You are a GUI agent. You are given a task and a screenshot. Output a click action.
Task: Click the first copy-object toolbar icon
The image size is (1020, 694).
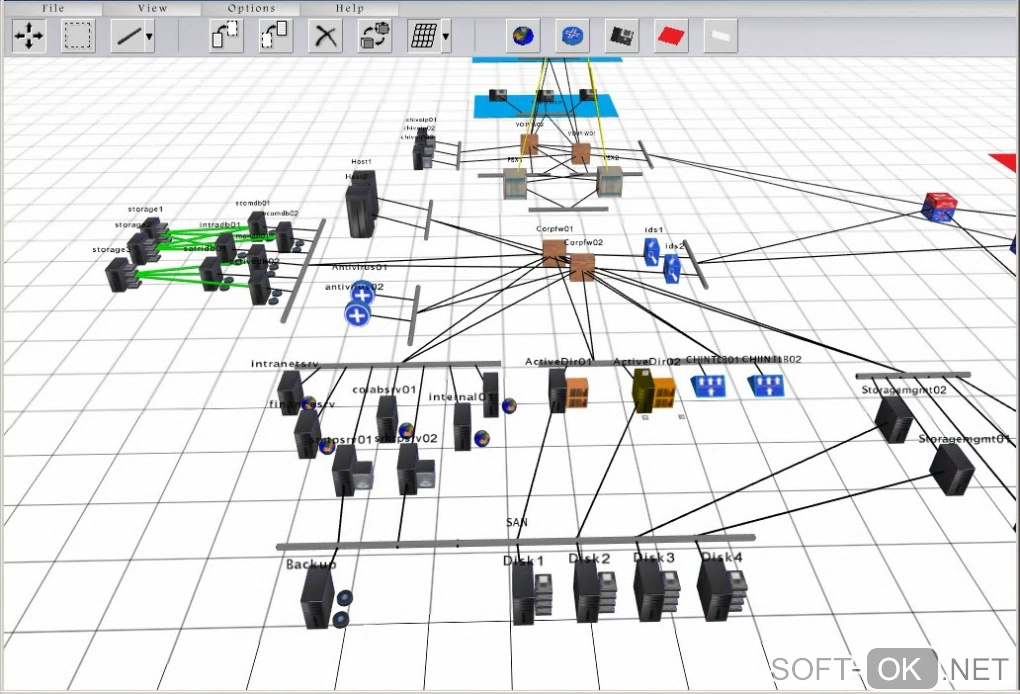(226, 35)
